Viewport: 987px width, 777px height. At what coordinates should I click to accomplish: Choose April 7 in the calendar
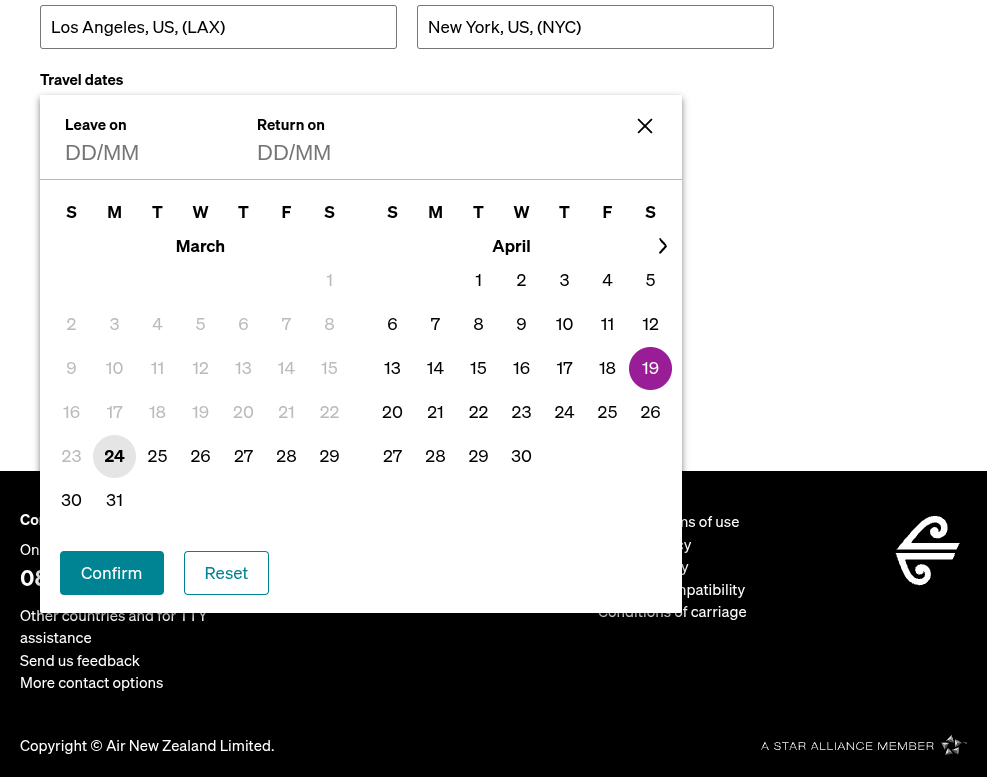(435, 324)
